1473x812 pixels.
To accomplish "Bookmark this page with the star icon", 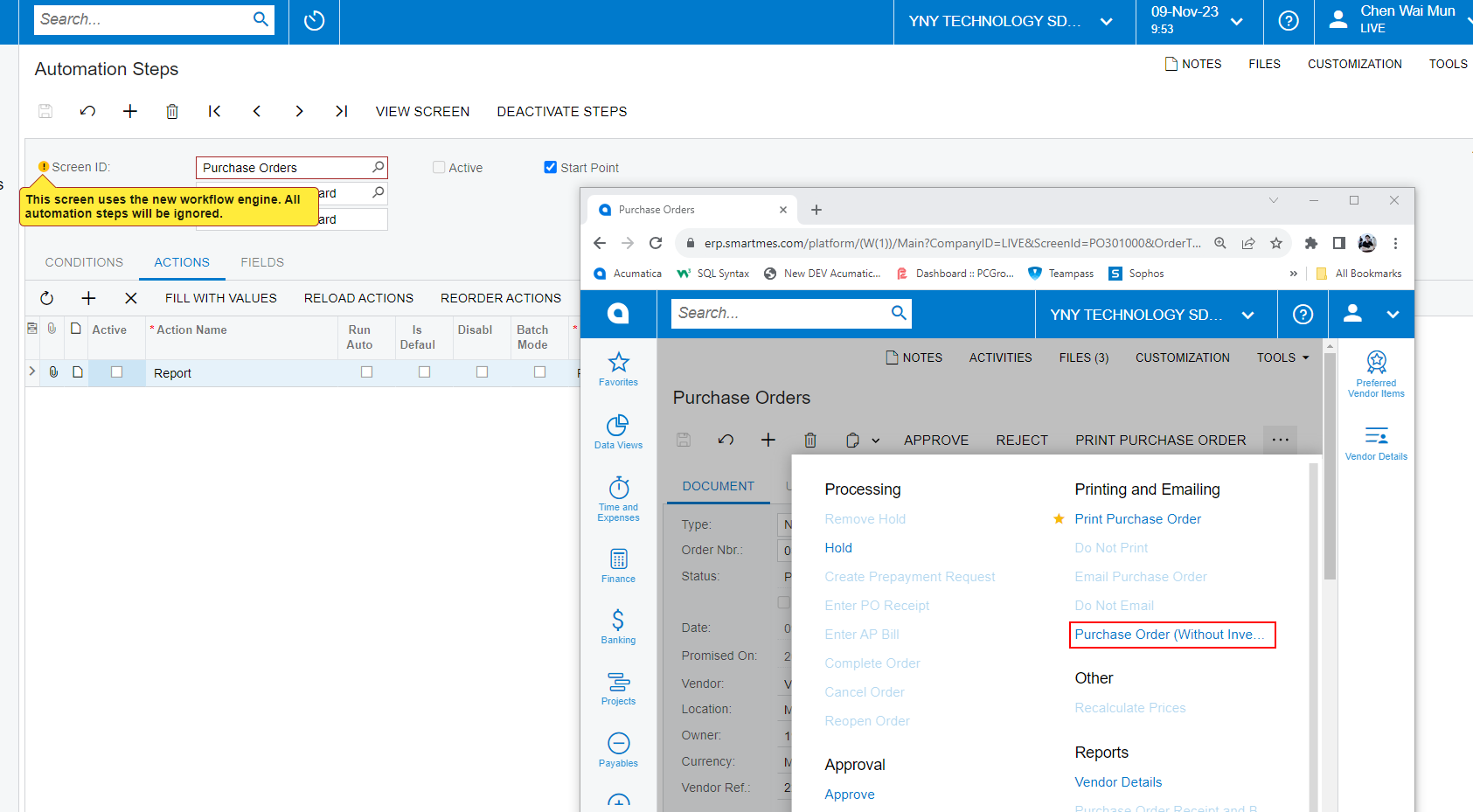I will [1276, 243].
